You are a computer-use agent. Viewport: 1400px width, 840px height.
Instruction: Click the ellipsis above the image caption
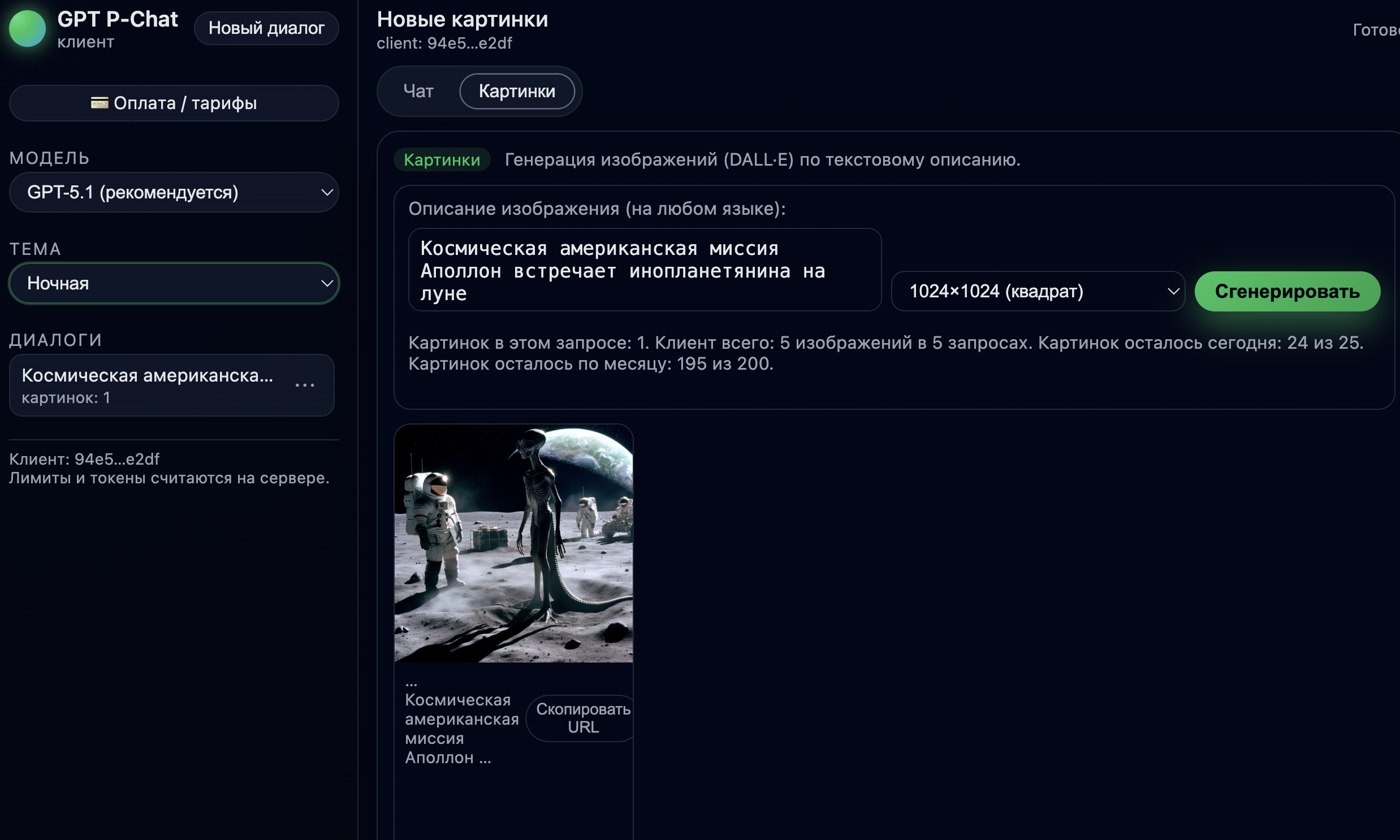coord(411,684)
